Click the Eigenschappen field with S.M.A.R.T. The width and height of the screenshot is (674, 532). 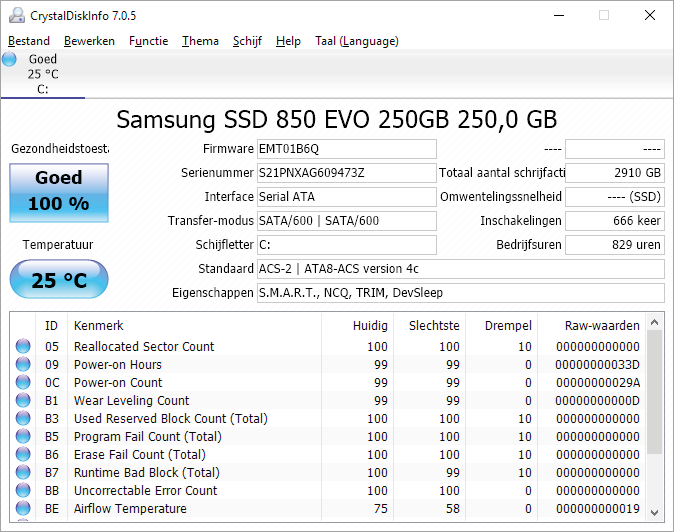pos(461,293)
